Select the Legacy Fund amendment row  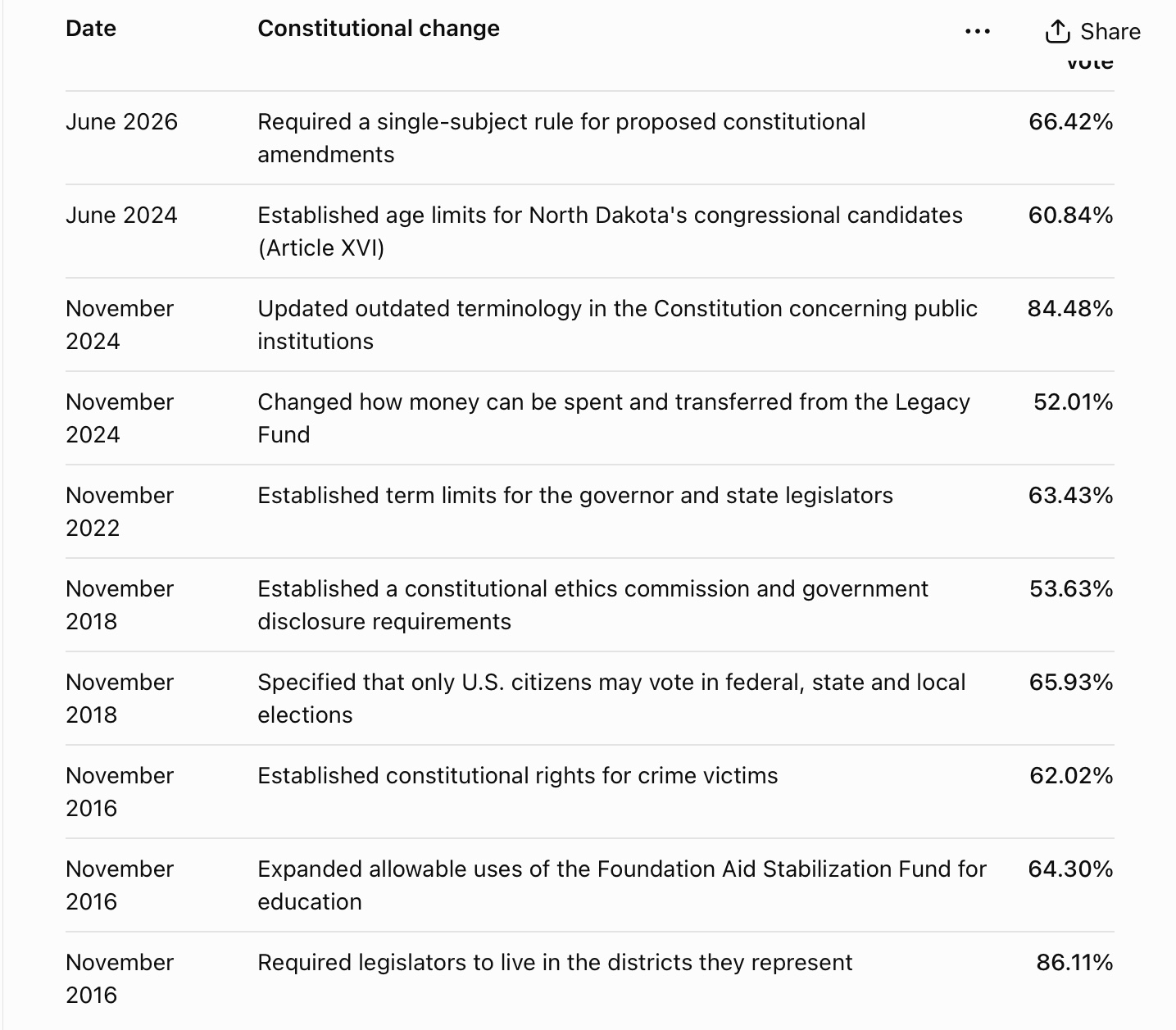pos(589,418)
